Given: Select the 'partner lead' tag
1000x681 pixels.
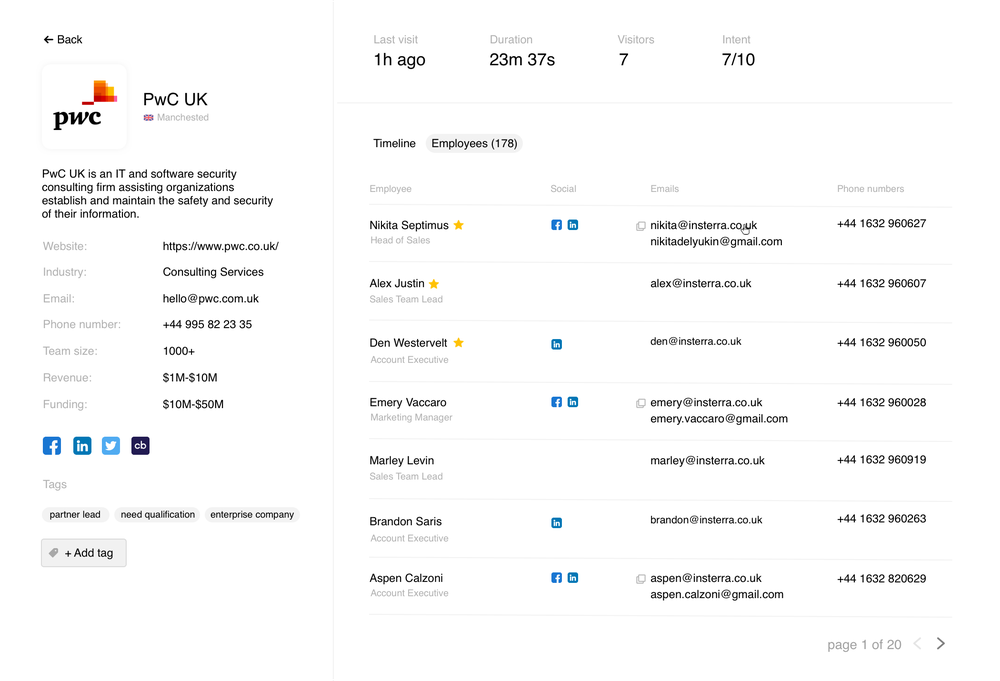Looking at the screenshot, I should [x=75, y=515].
